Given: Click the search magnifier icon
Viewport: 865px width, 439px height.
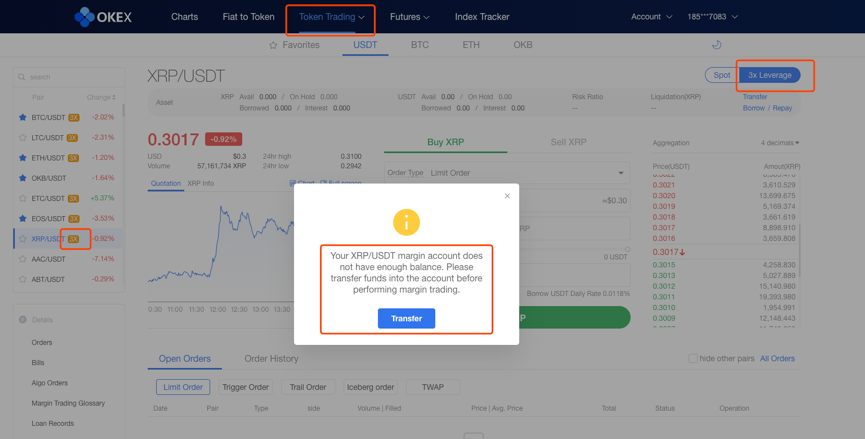Looking at the screenshot, I should (22, 77).
